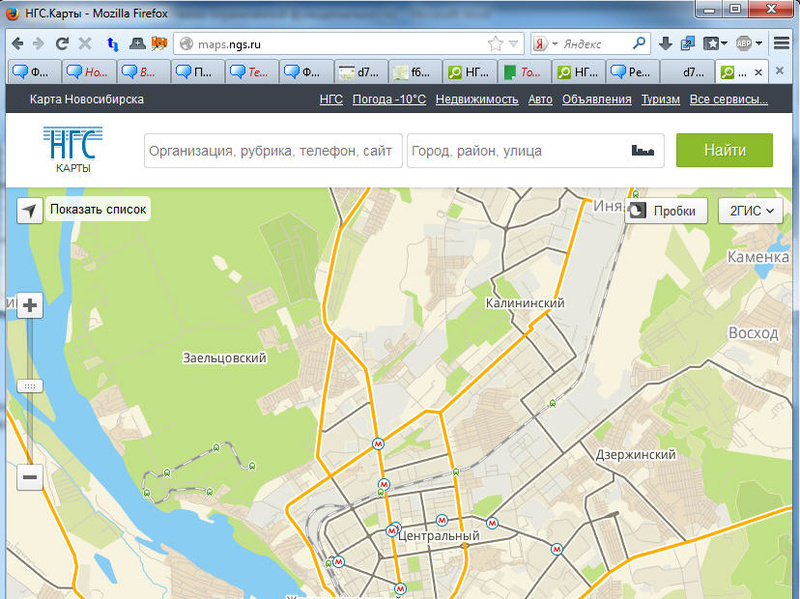
Task: Click the city skyline icon in location field
Action: (646, 150)
